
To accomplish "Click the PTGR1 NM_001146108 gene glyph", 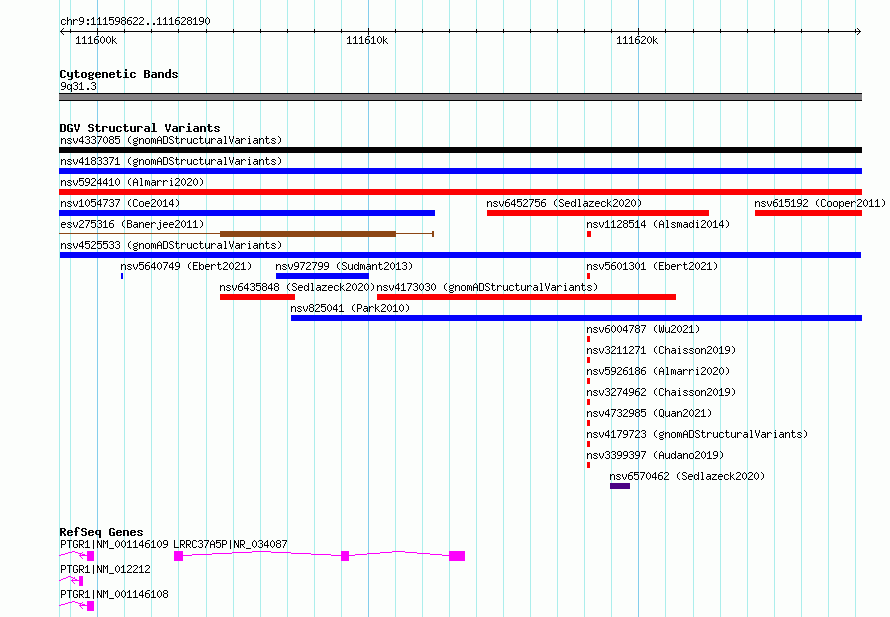I will 77,606.
